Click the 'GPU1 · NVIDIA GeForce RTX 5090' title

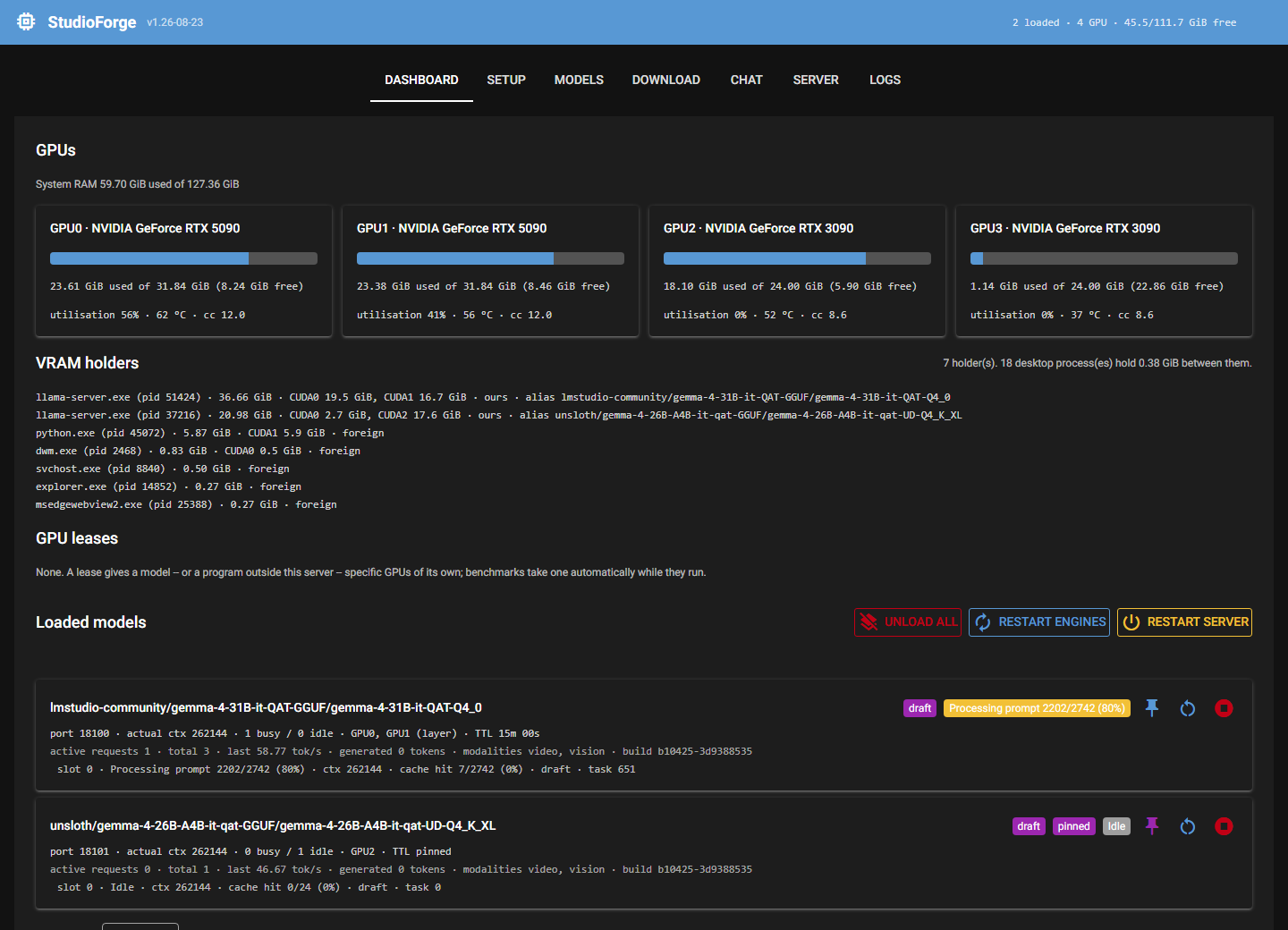coord(452,228)
